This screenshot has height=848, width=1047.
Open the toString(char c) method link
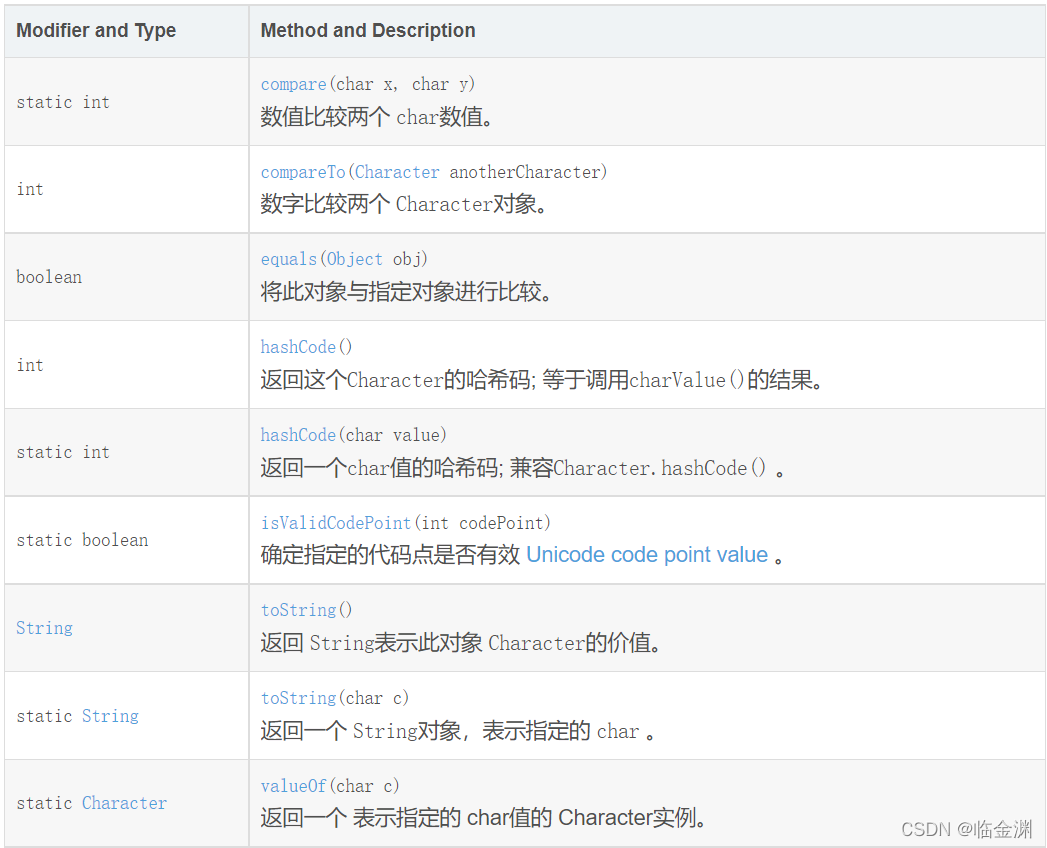pyautogui.click(x=298, y=698)
